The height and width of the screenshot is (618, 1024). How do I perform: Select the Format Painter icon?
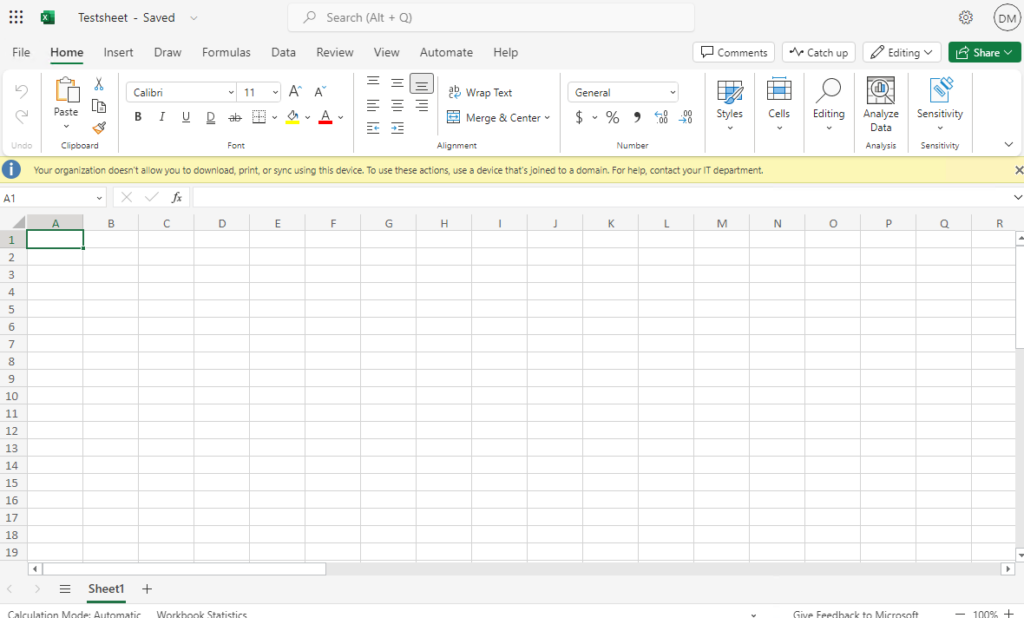click(98, 128)
